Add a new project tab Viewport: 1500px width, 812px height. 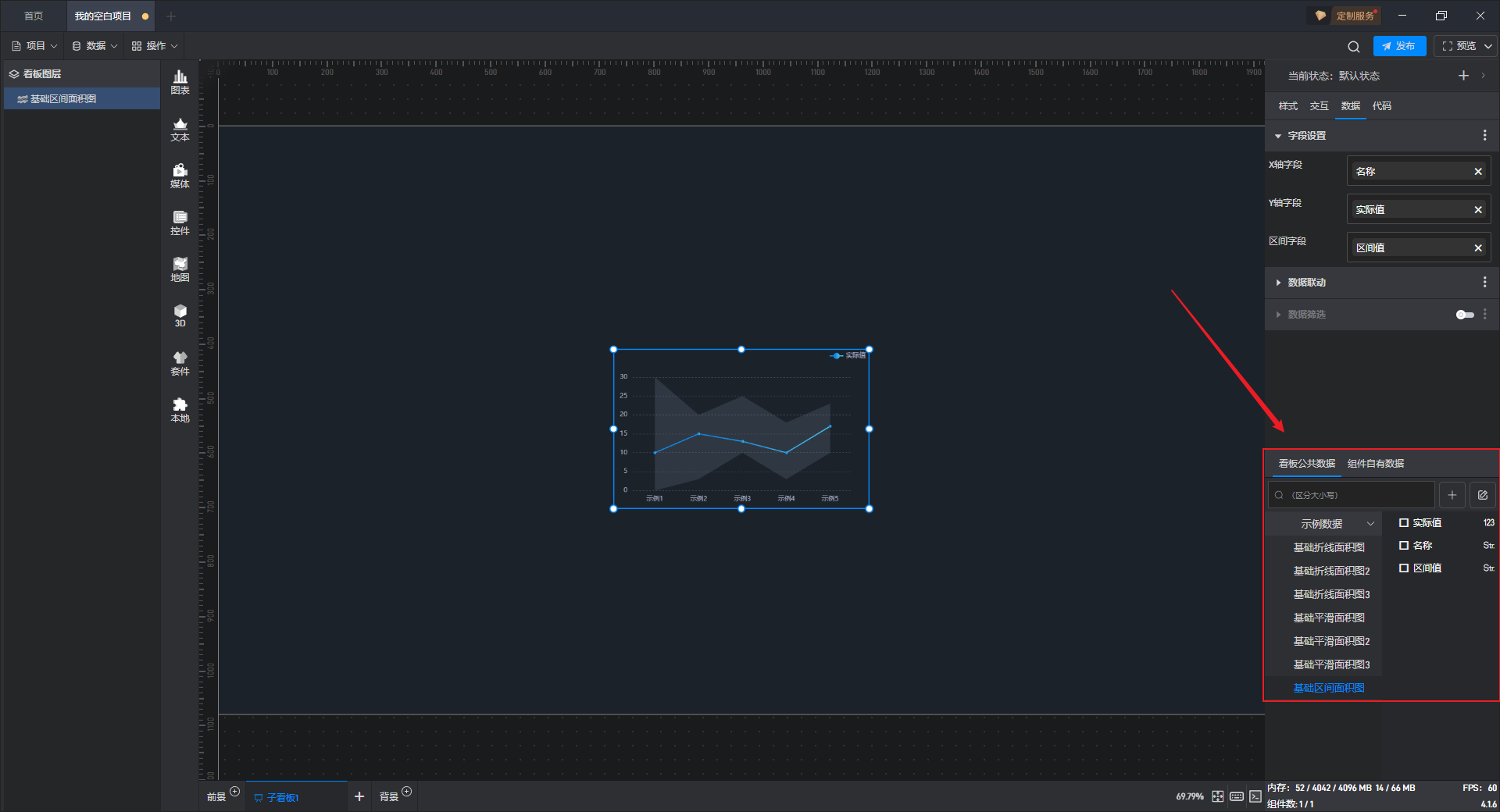coord(171,16)
